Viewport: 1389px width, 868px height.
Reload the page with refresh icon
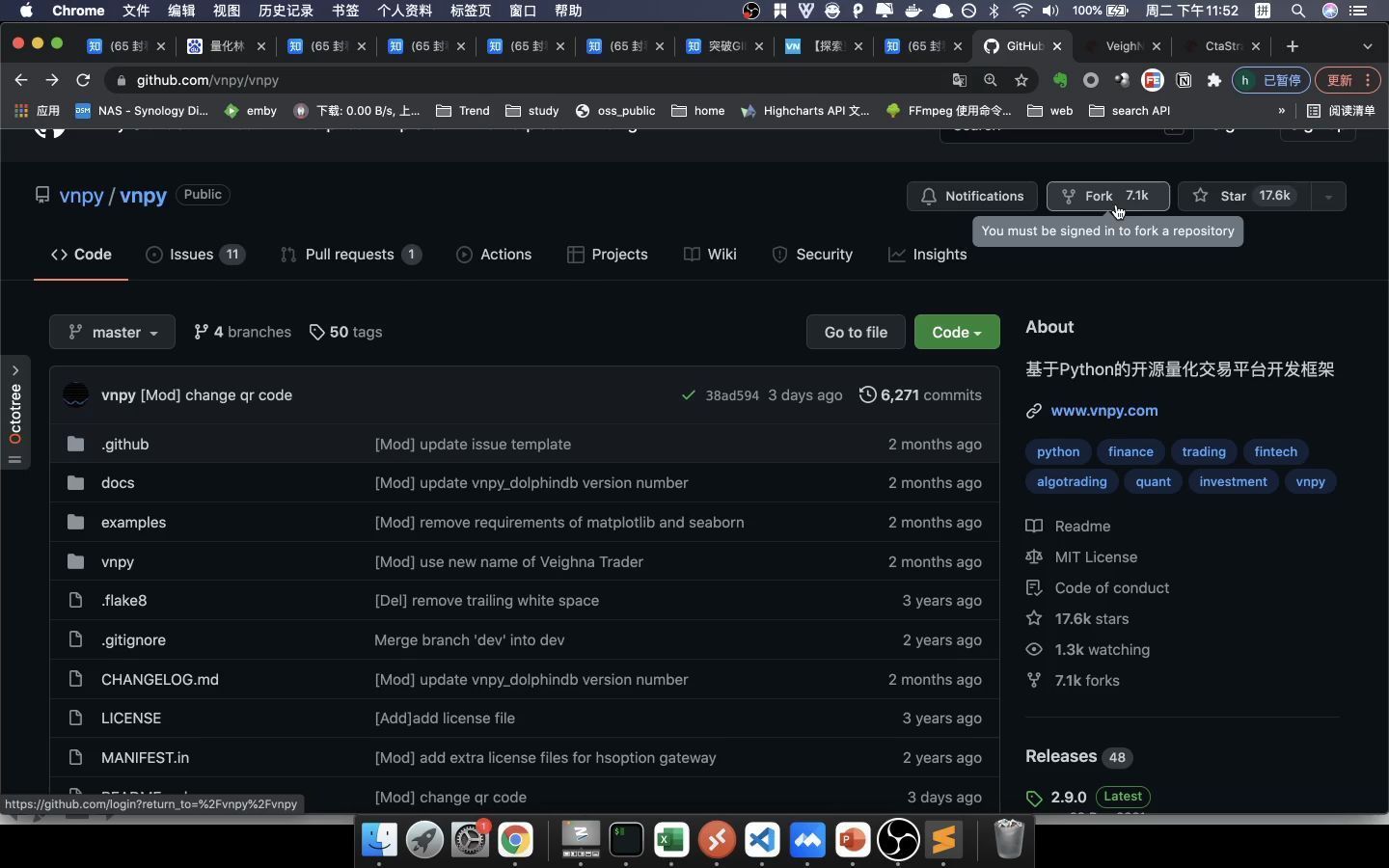(x=83, y=80)
